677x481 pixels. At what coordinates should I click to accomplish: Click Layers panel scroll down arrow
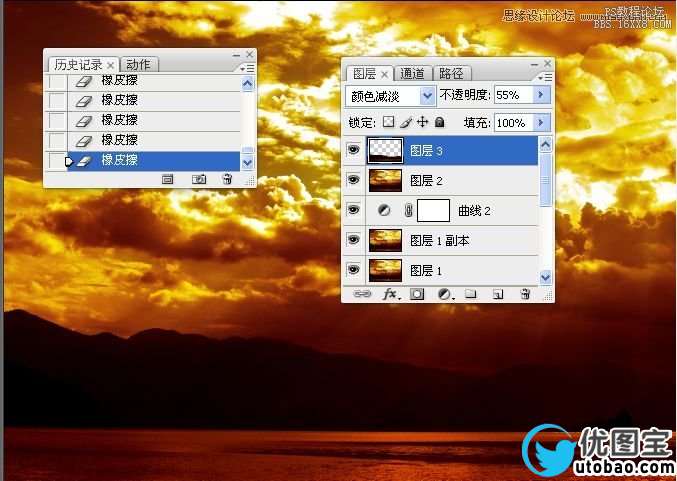545,277
